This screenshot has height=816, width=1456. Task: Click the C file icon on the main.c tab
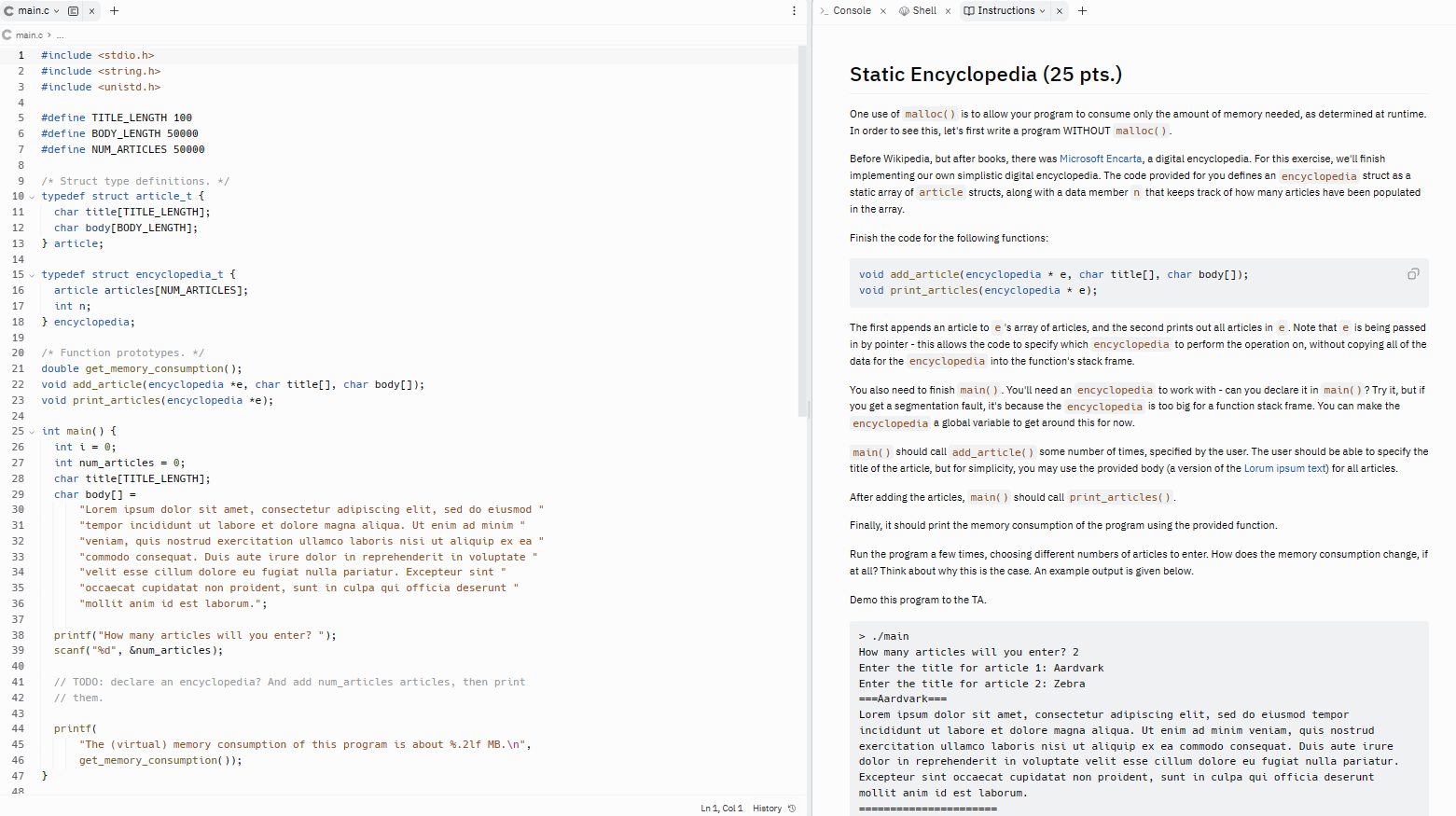9,11
